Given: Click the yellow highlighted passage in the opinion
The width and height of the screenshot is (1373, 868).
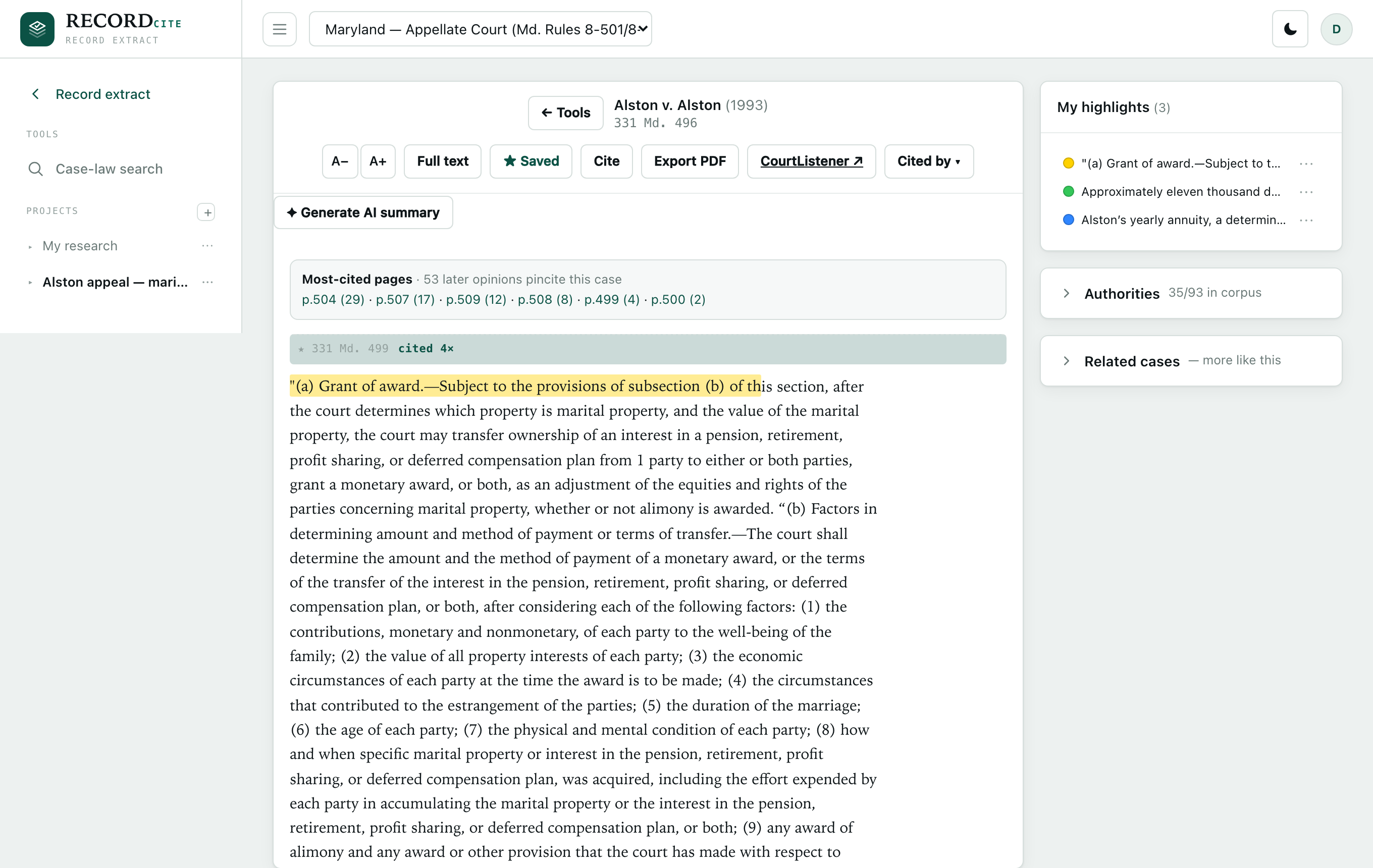Looking at the screenshot, I should tap(525, 386).
